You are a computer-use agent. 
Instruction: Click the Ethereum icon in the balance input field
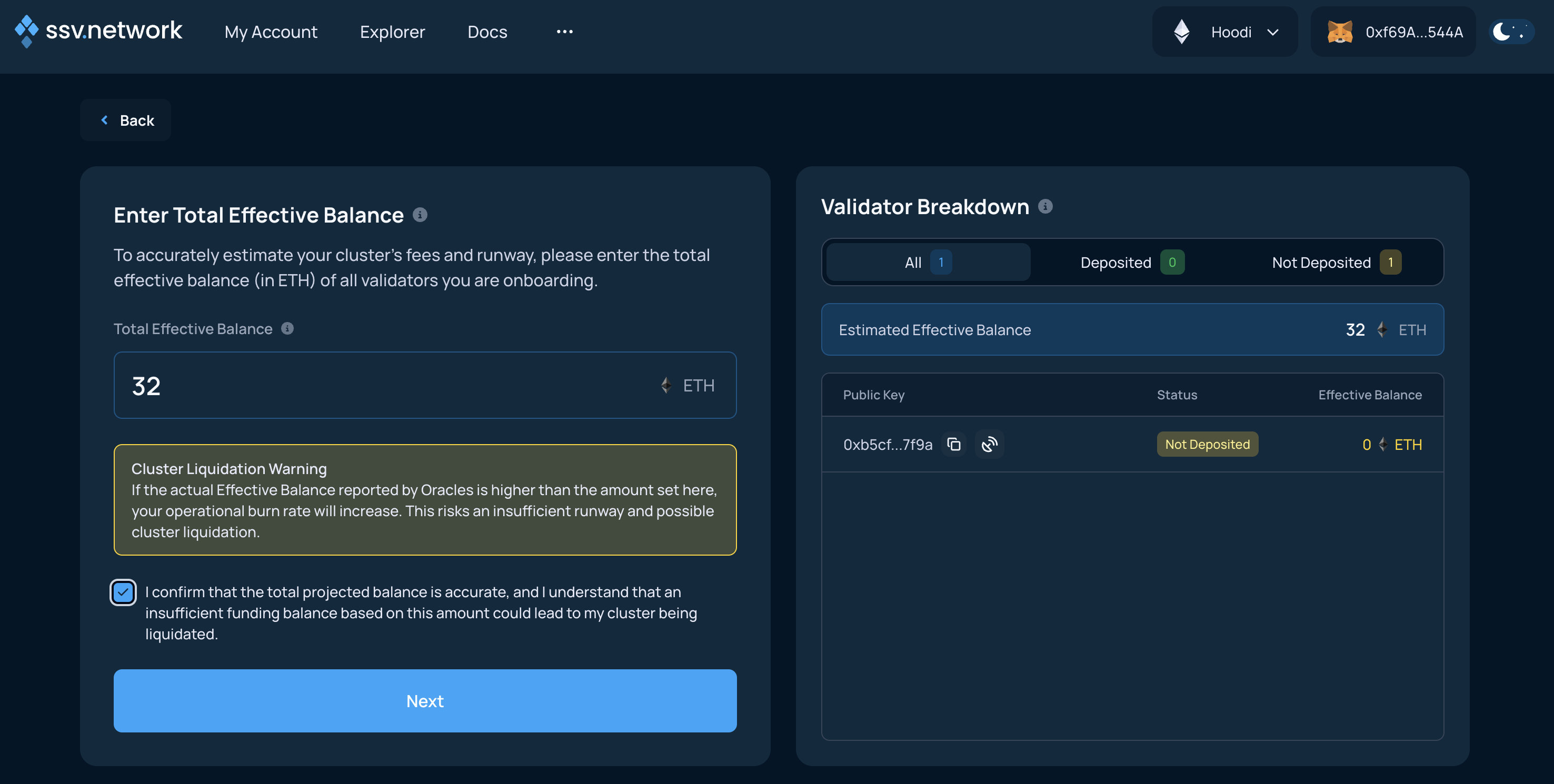click(666, 385)
